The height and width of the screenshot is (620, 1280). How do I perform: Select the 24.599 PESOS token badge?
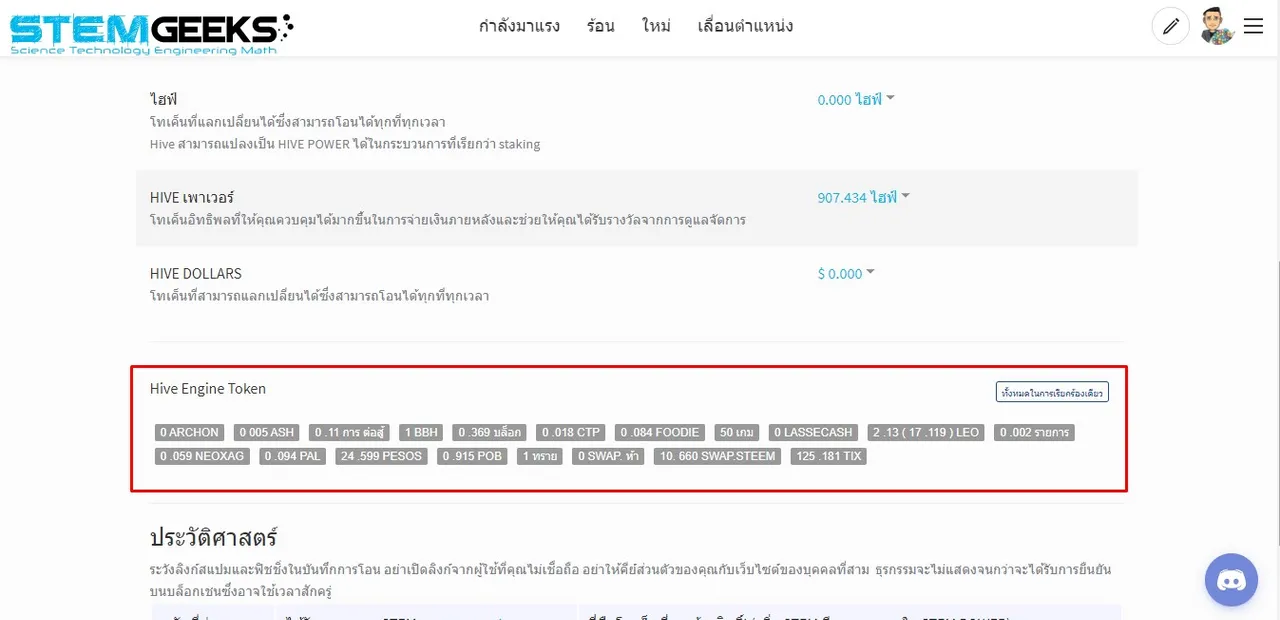[381, 456]
